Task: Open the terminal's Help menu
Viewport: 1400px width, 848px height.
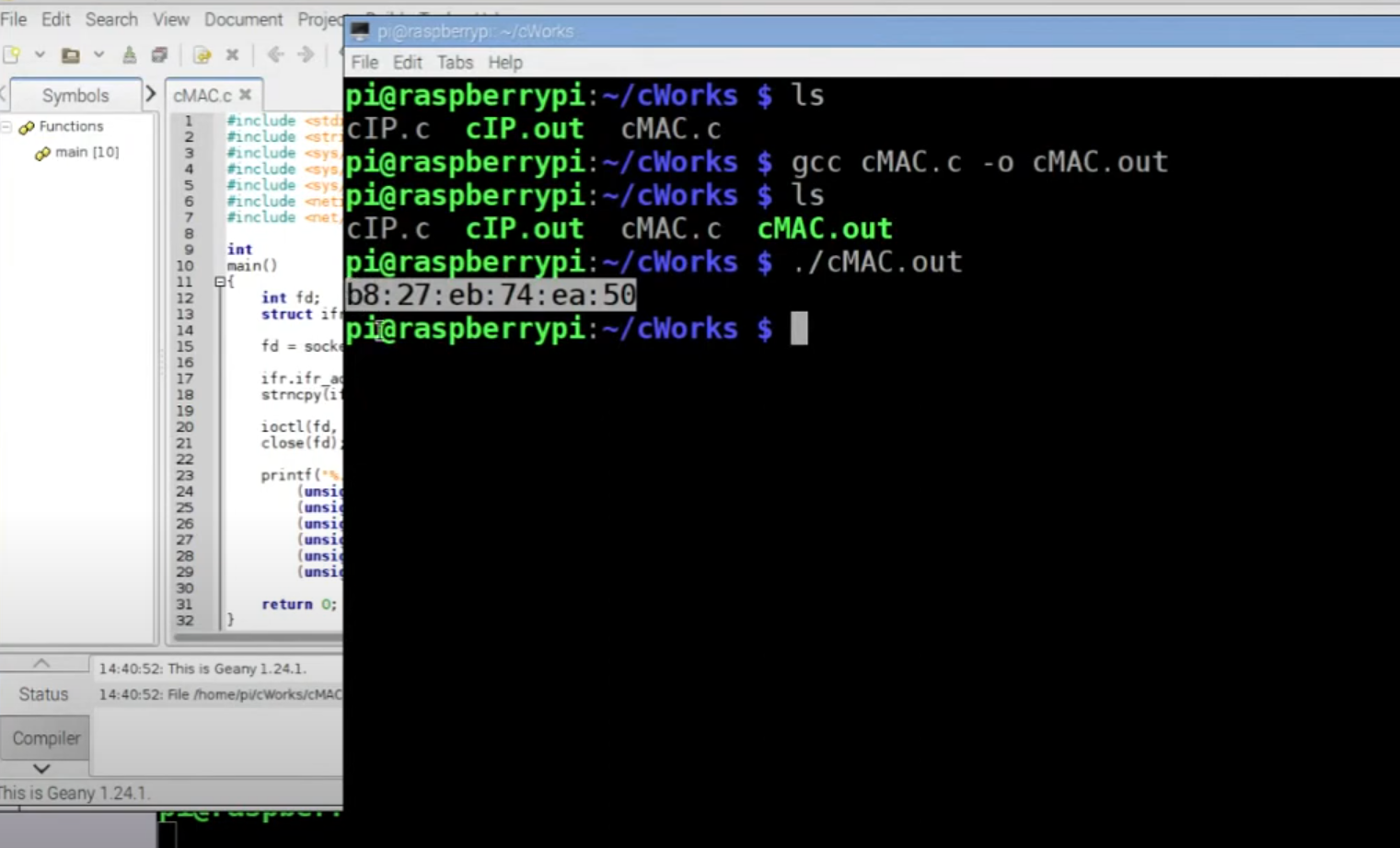Action: tap(504, 63)
